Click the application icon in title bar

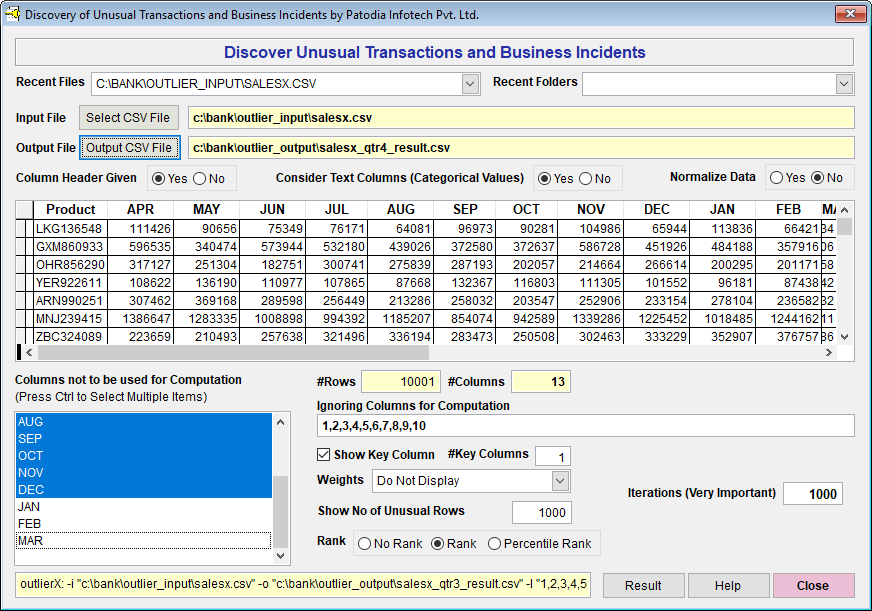(x=13, y=14)
